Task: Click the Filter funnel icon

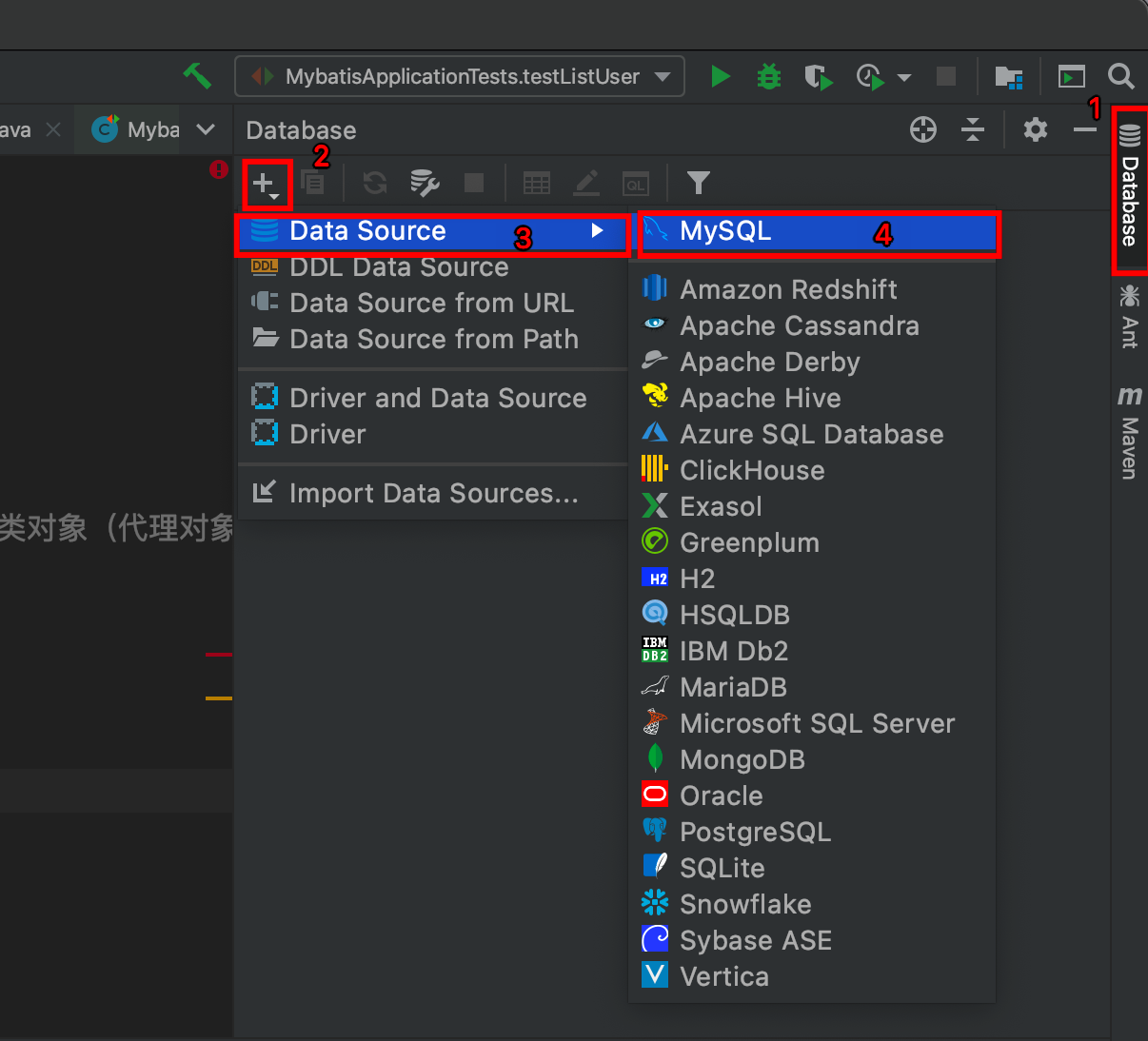Action: click(x=699, y=183)
